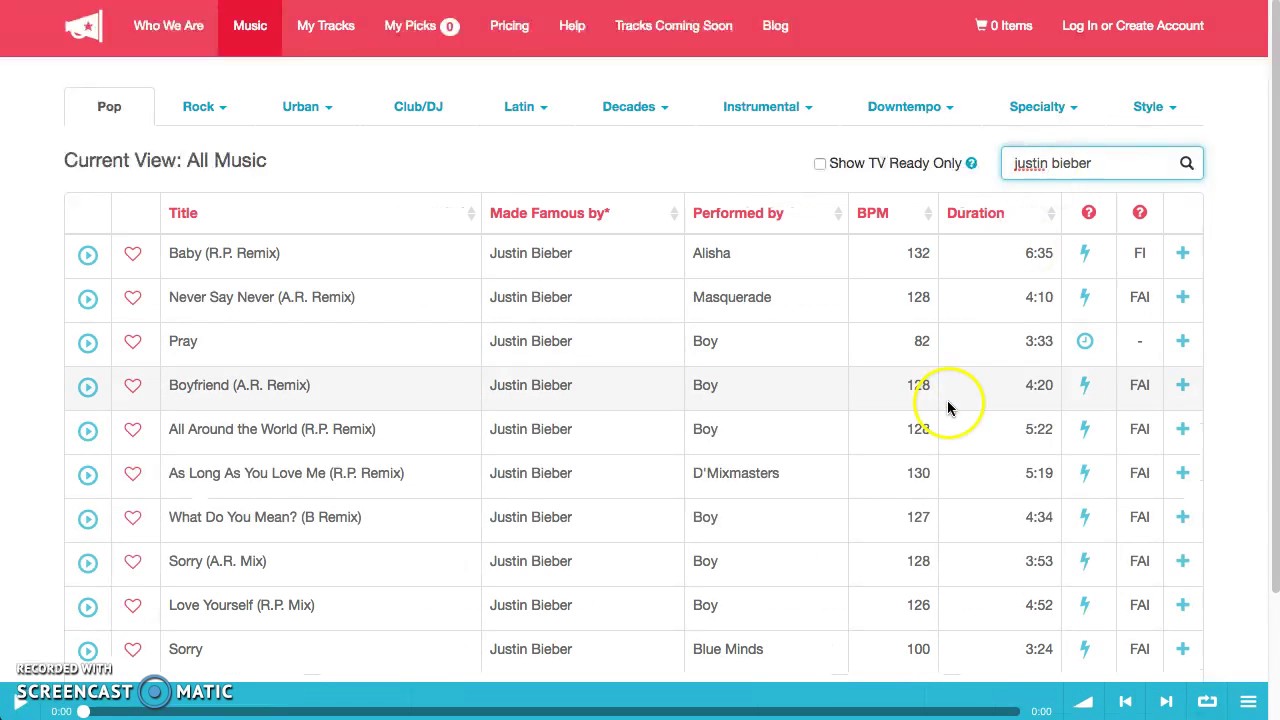Viewport: 1280px width, 720px height.
Task: Click the player progress bar
Action: [550, 712]
